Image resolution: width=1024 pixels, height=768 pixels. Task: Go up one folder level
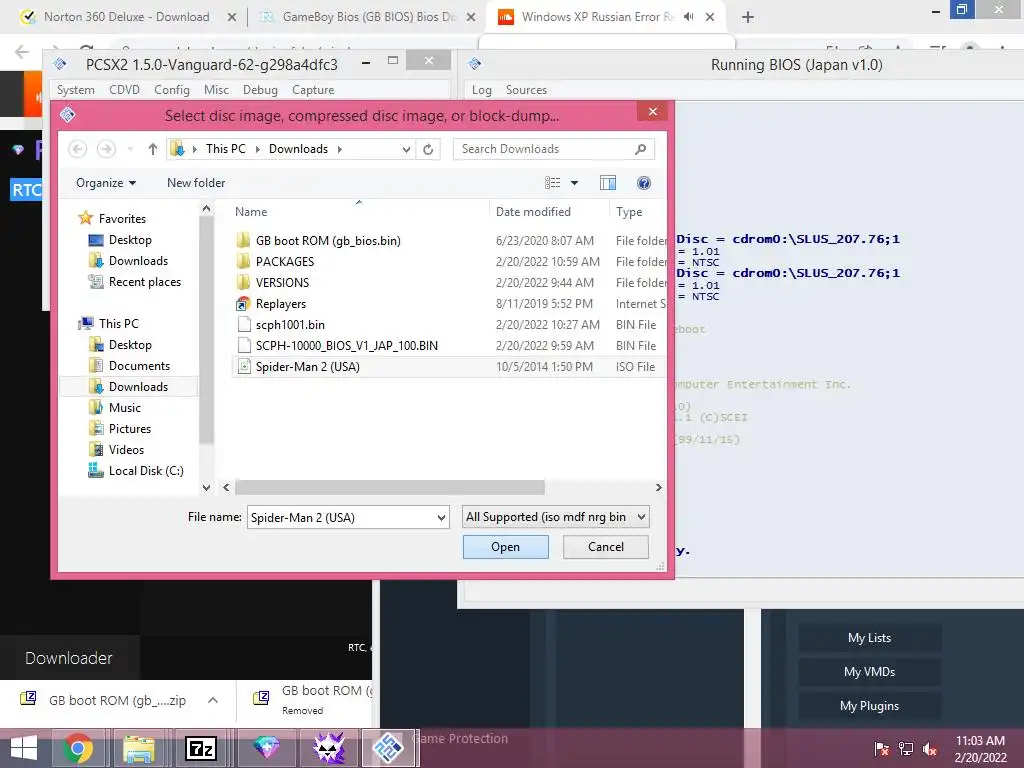(x=152, y=149)
